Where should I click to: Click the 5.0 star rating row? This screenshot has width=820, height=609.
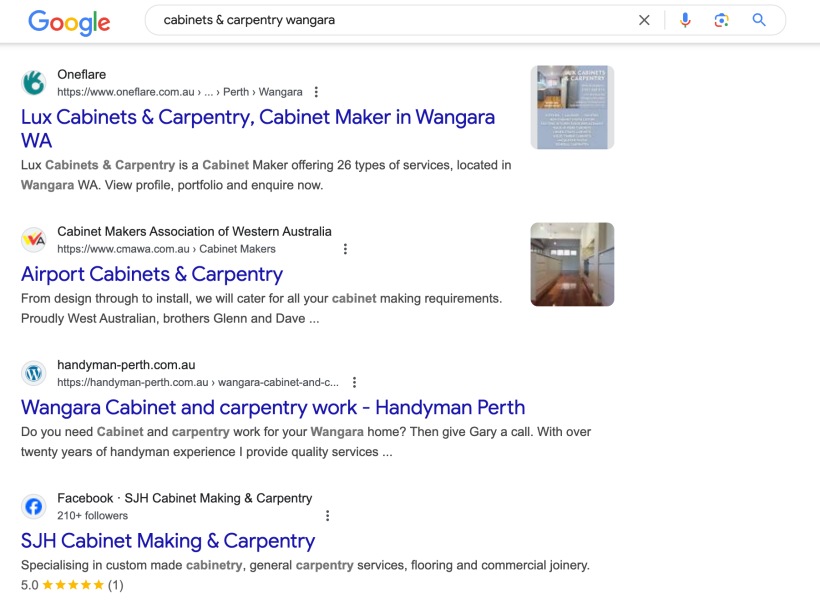pos(72,585)
